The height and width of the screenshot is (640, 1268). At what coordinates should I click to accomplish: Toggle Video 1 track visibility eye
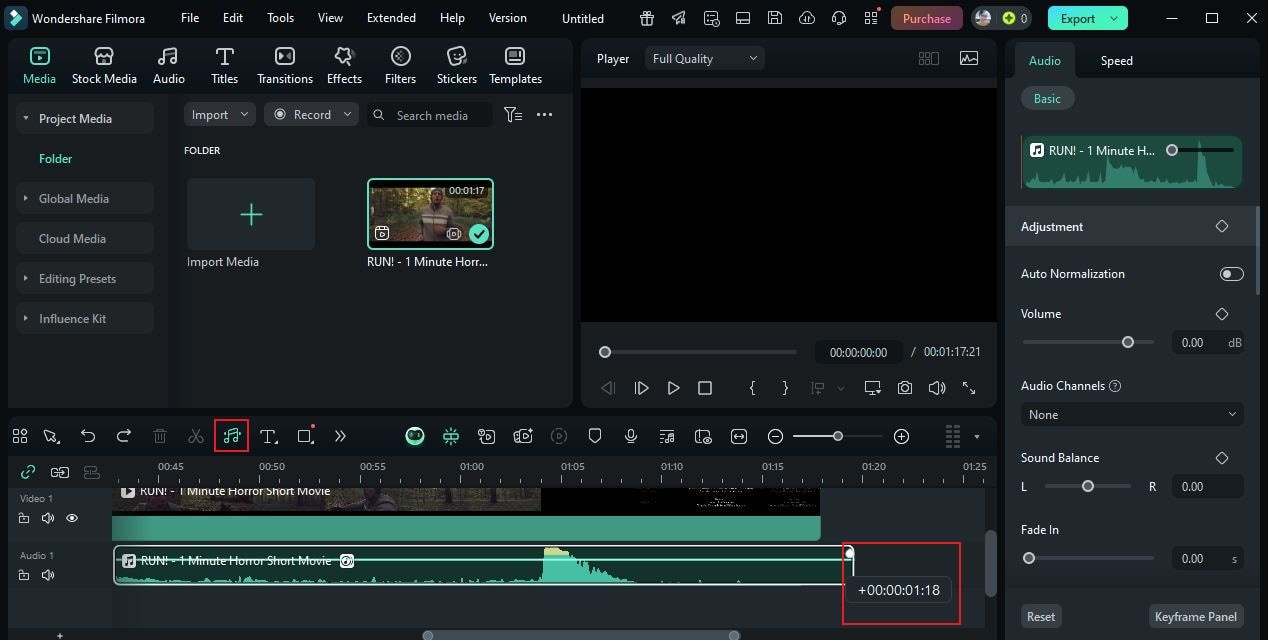point(72,518)
